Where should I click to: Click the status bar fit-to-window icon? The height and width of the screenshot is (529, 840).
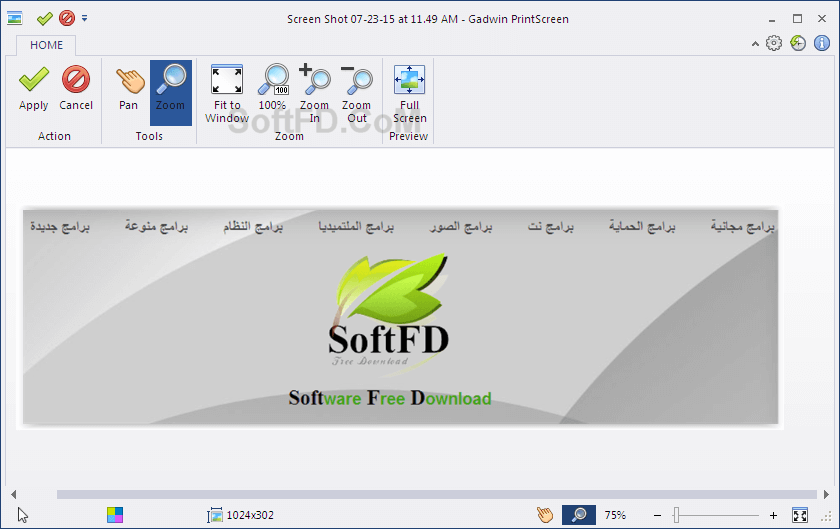coord(800,516)
